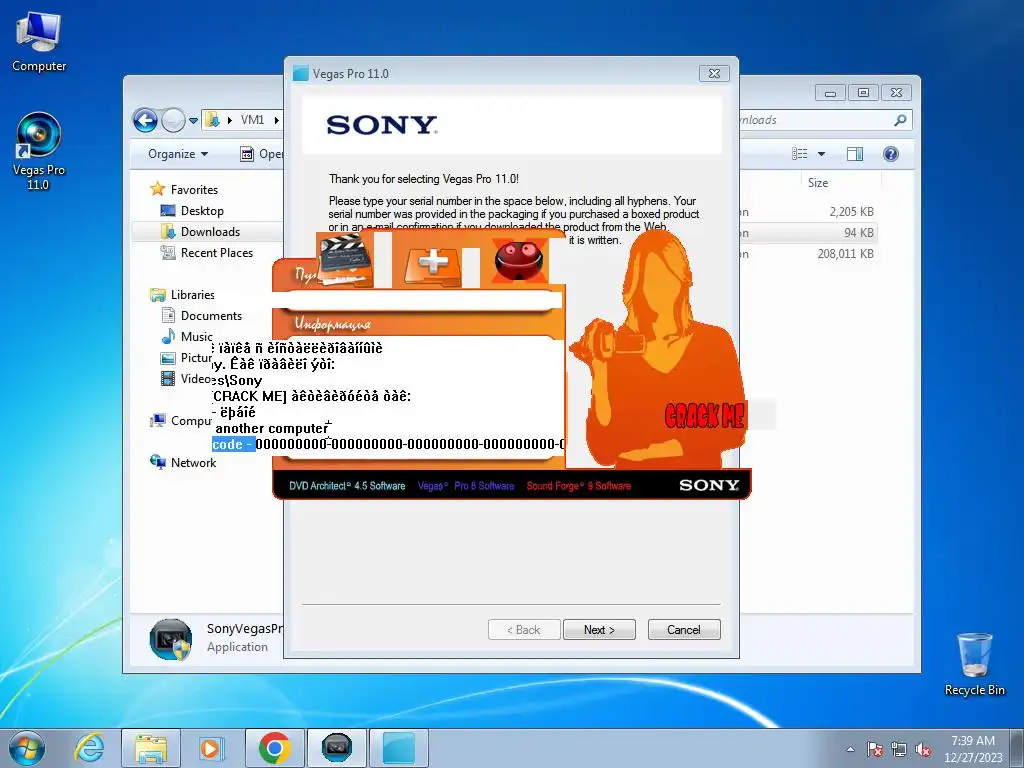Open network tray icon
The height and width of the screenshot is (768, 1024).
899,749
